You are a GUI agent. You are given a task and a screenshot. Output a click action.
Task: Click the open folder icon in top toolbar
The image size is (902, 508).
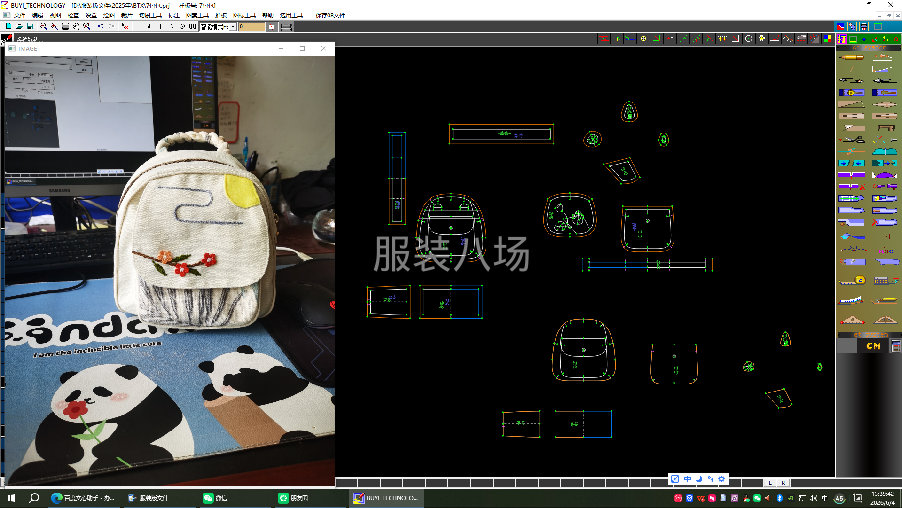(19, 26)
